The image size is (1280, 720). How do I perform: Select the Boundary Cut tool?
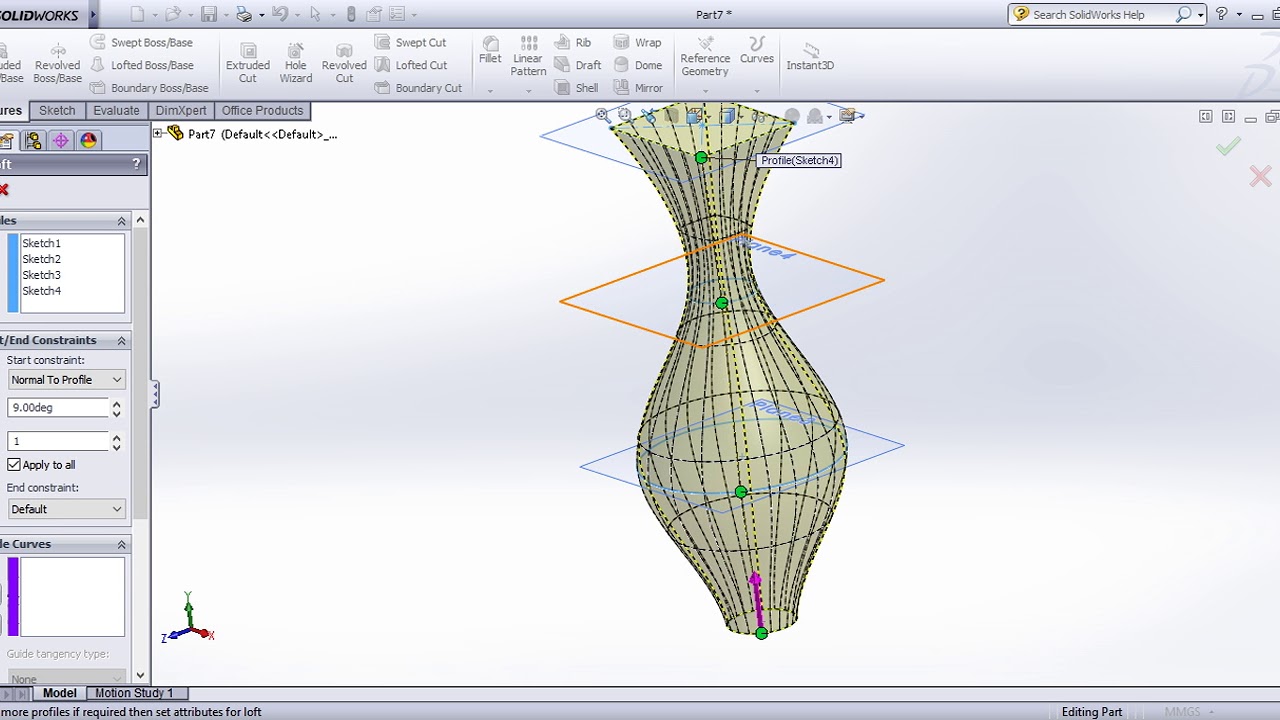pos(418,88)
